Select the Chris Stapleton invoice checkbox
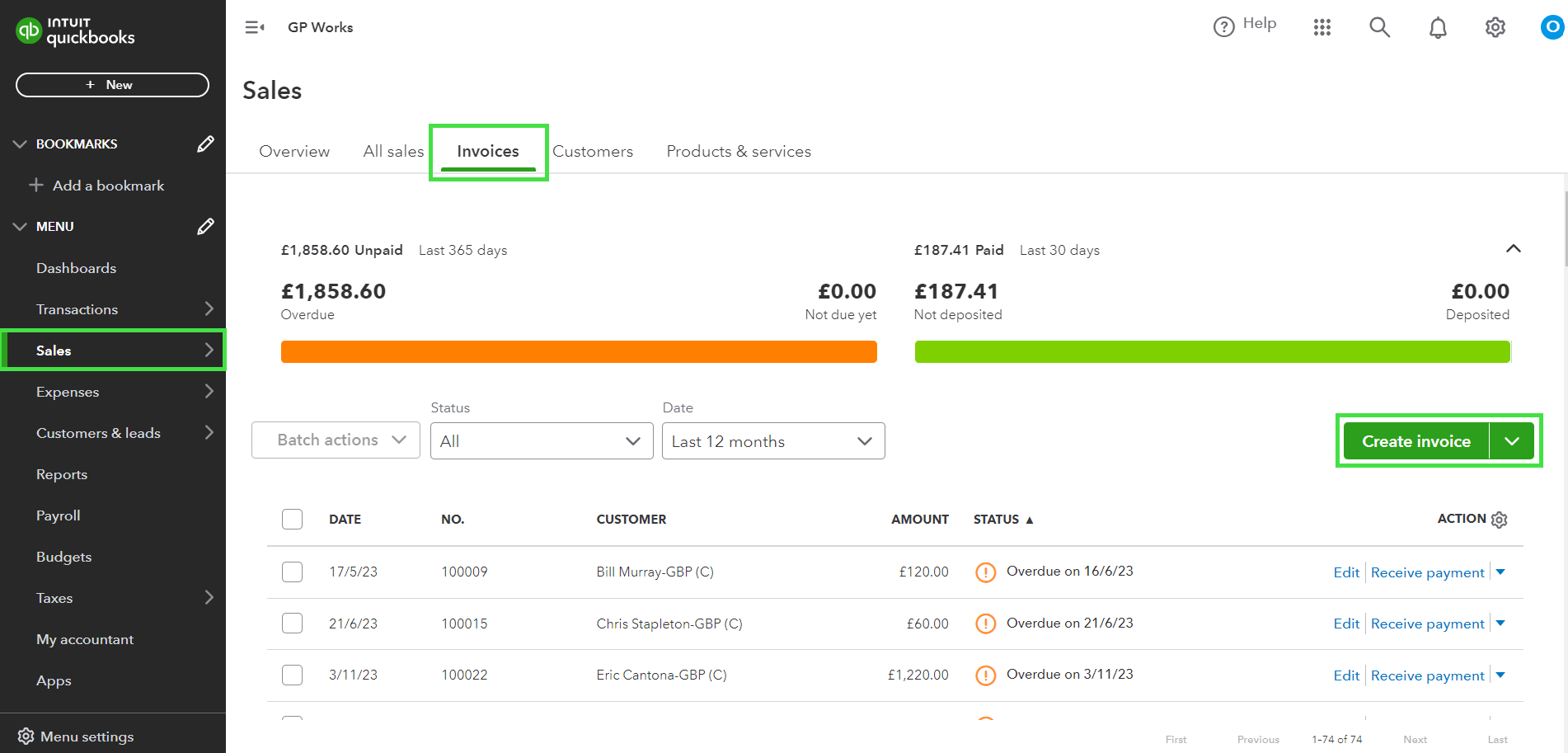The width and height of the screenshot is (1568, 753). point(292,624)
